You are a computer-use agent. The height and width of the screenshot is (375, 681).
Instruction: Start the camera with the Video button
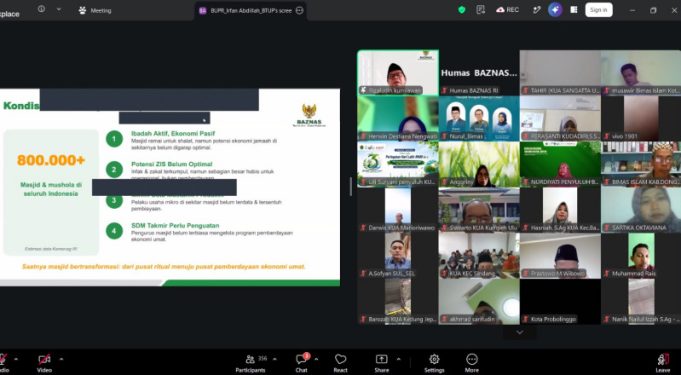(44, 363)
